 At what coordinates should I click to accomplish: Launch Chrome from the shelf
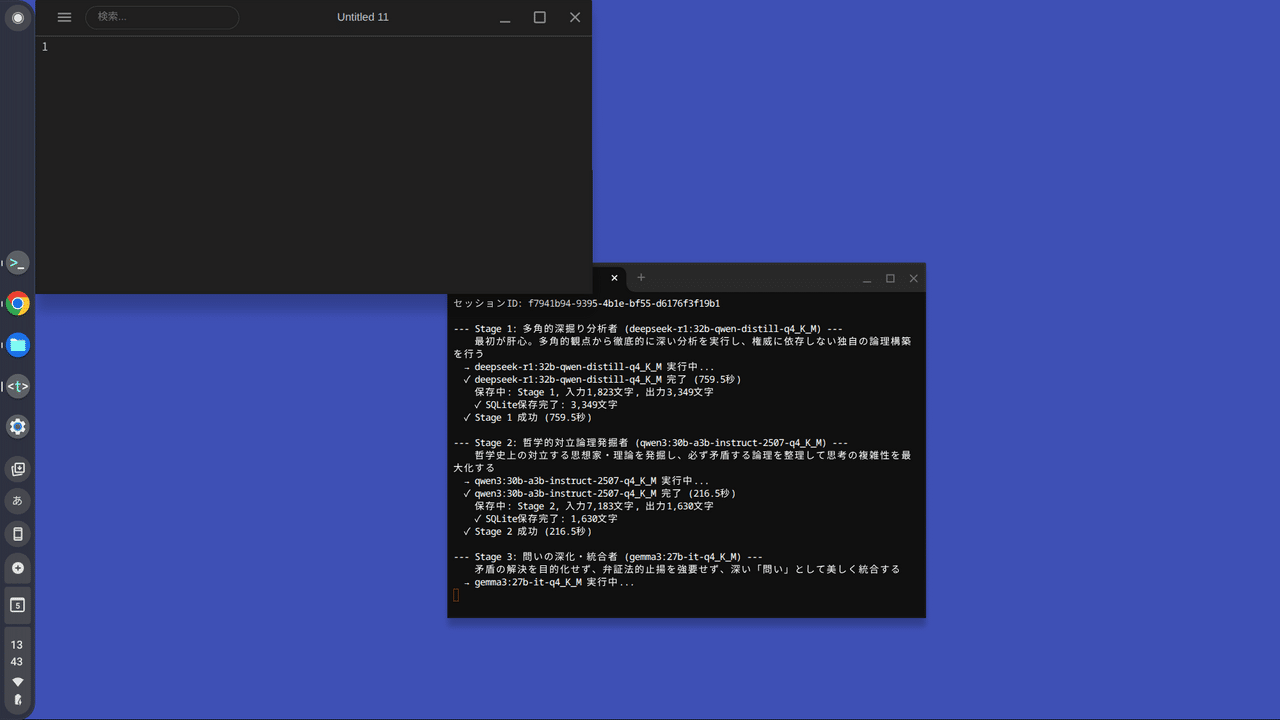tap(17, 303)
